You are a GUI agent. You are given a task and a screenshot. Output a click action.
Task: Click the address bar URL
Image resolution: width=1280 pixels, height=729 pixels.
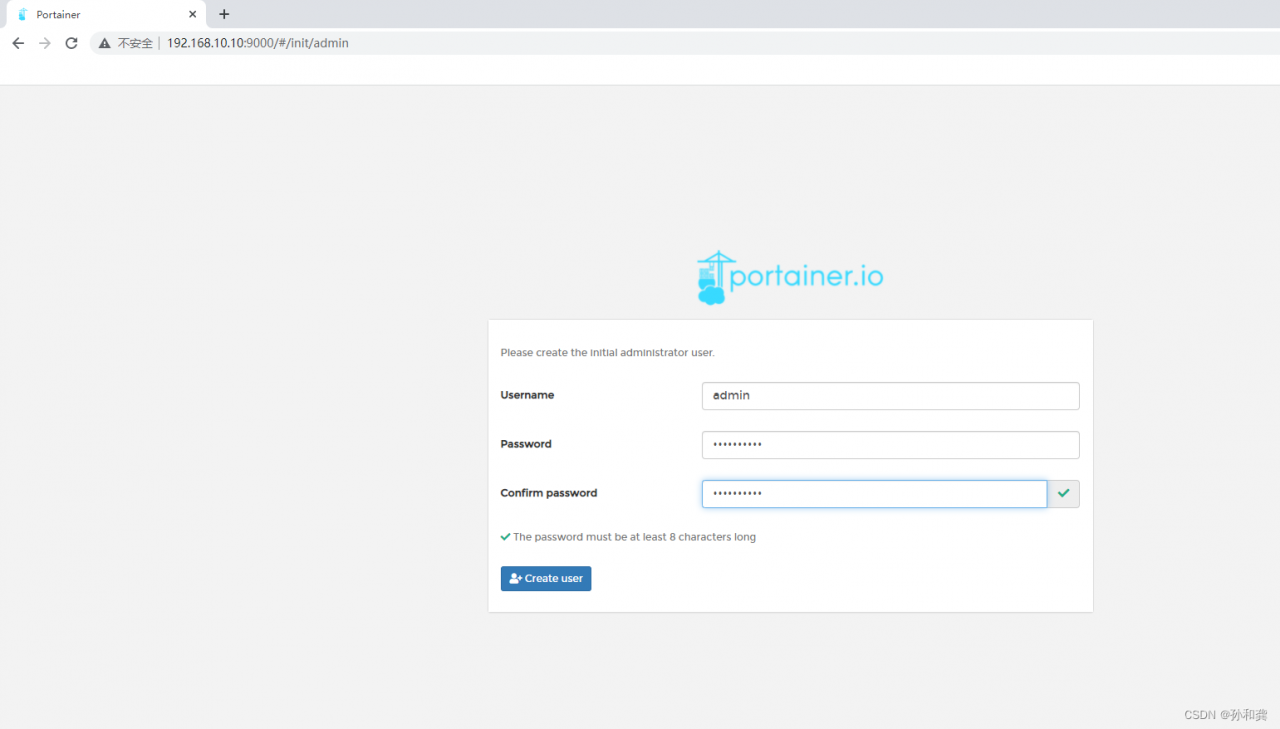(x=258, y=43)
